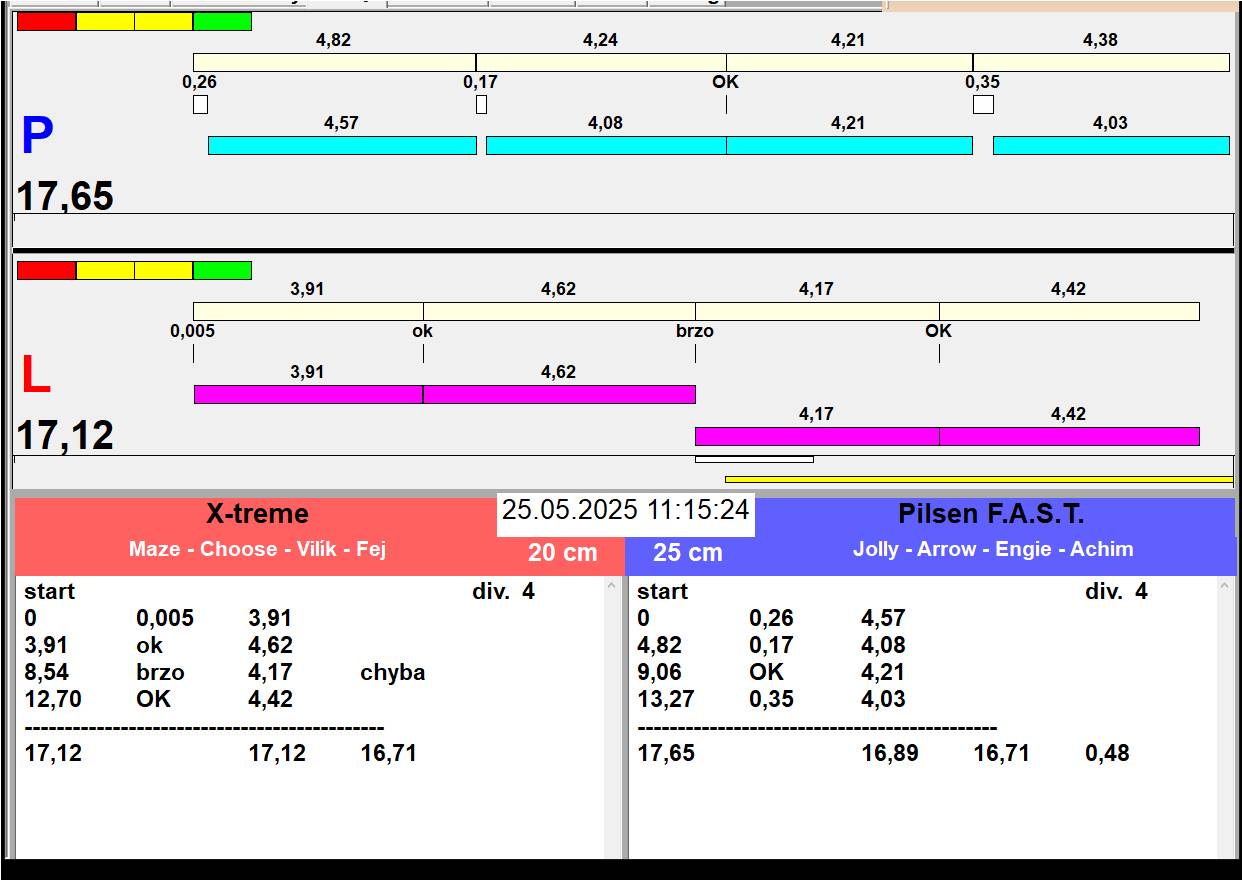Click the 20 cm jump height label
Screen dimensions: 1242x880
[x=562, y=553]
